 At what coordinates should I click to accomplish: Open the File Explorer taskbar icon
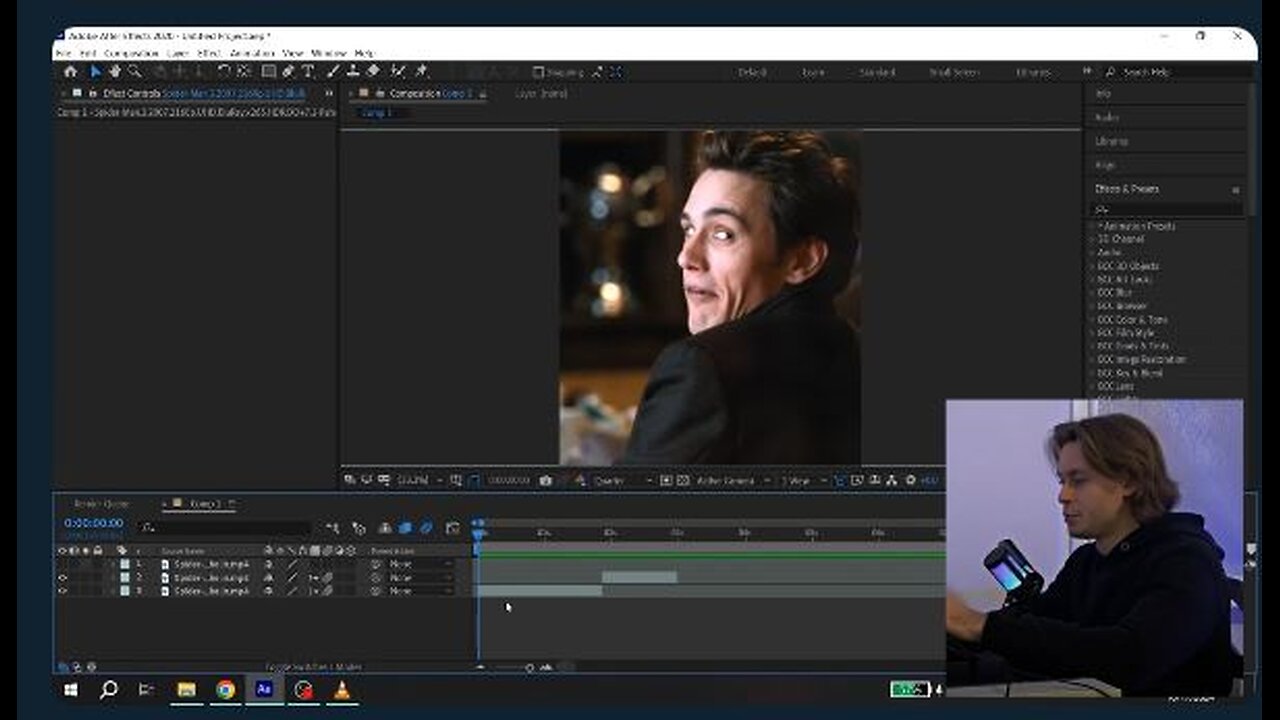(186, 689)
